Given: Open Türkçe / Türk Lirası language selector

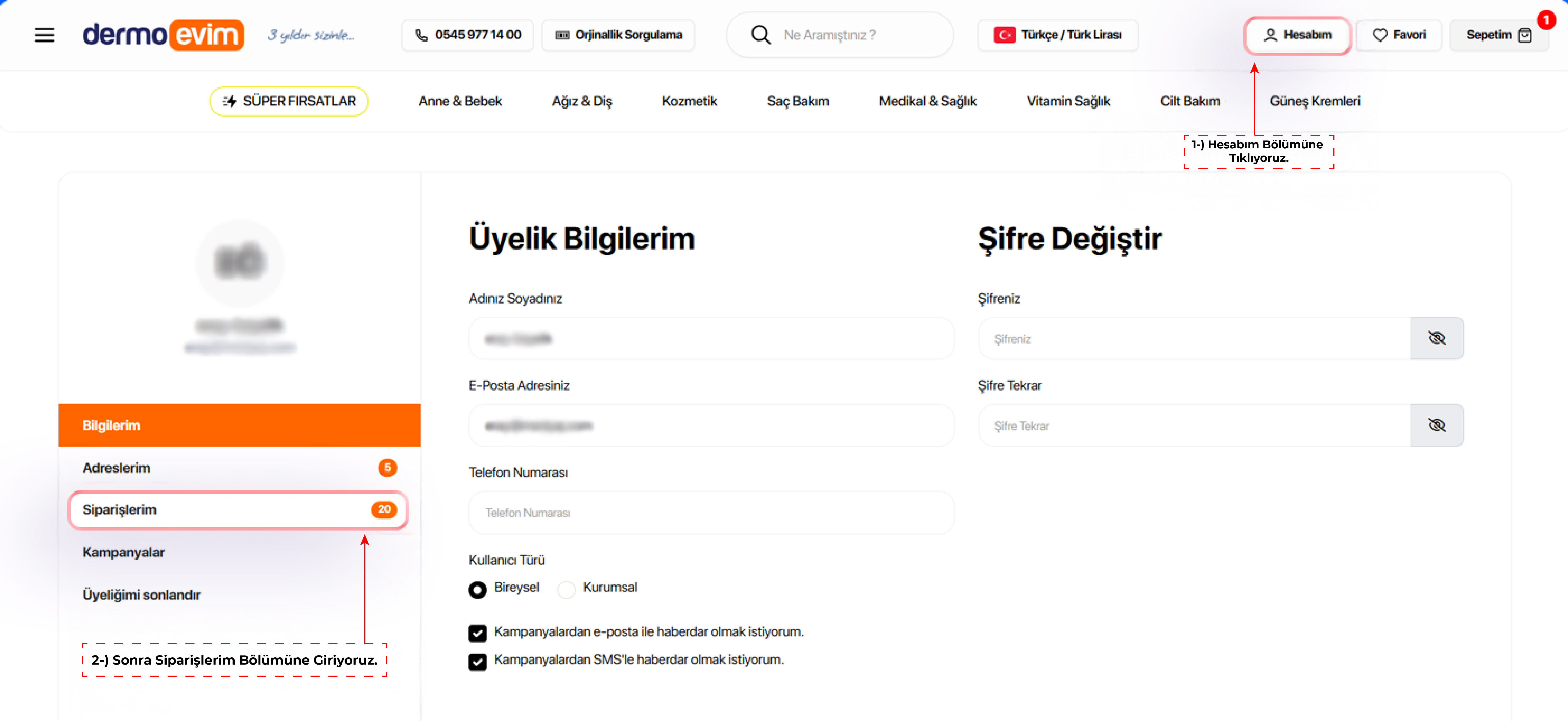Looking at the screenshot, I should tap(1058, 35).
